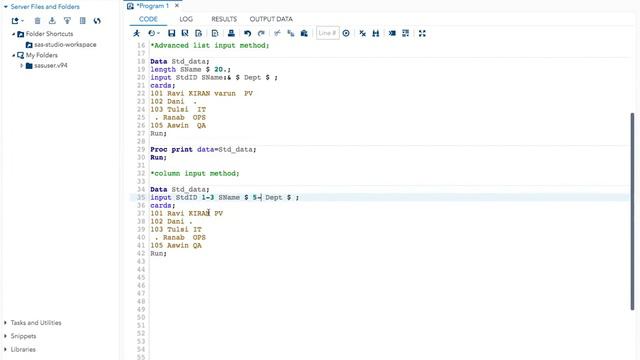
Task: Collapse the Server Files and Folders section
Action: click(x=6, y=7)
